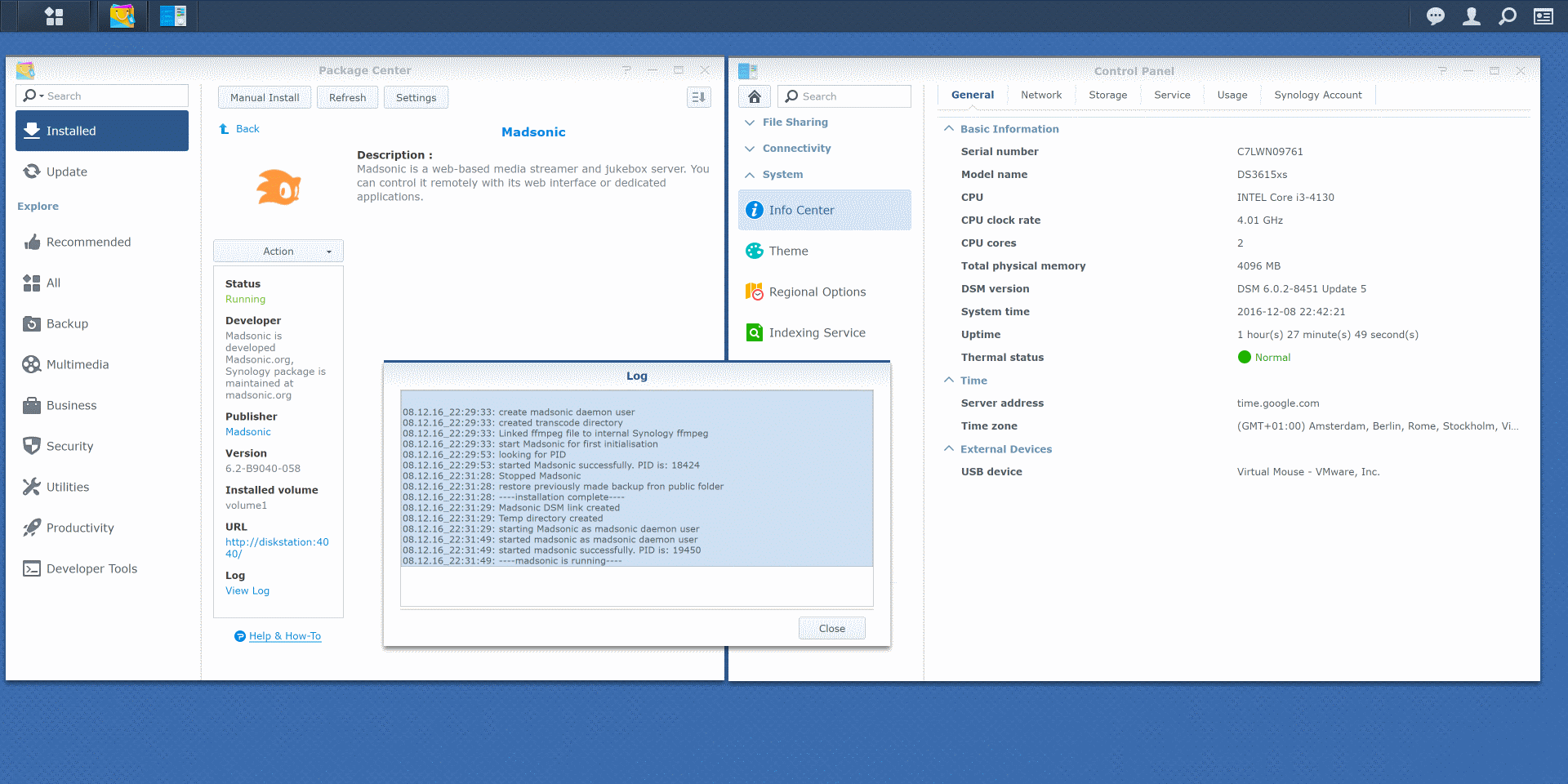Click the Control Panel taskbar icon
Image resolution: width=1568 pixels, height=784 pixels.
click(173, 16)
